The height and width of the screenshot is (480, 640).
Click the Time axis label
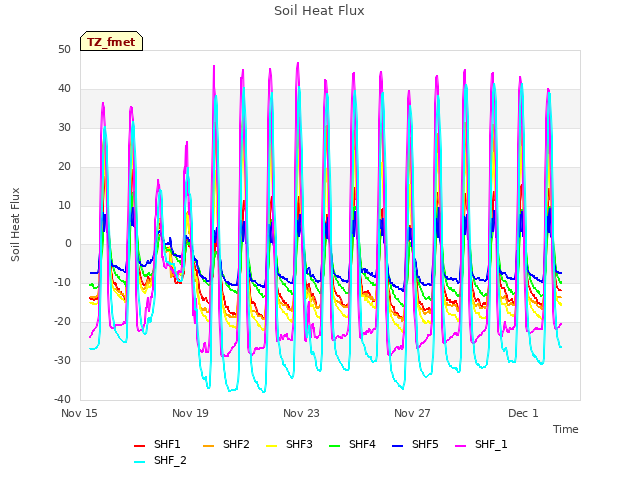565,429
